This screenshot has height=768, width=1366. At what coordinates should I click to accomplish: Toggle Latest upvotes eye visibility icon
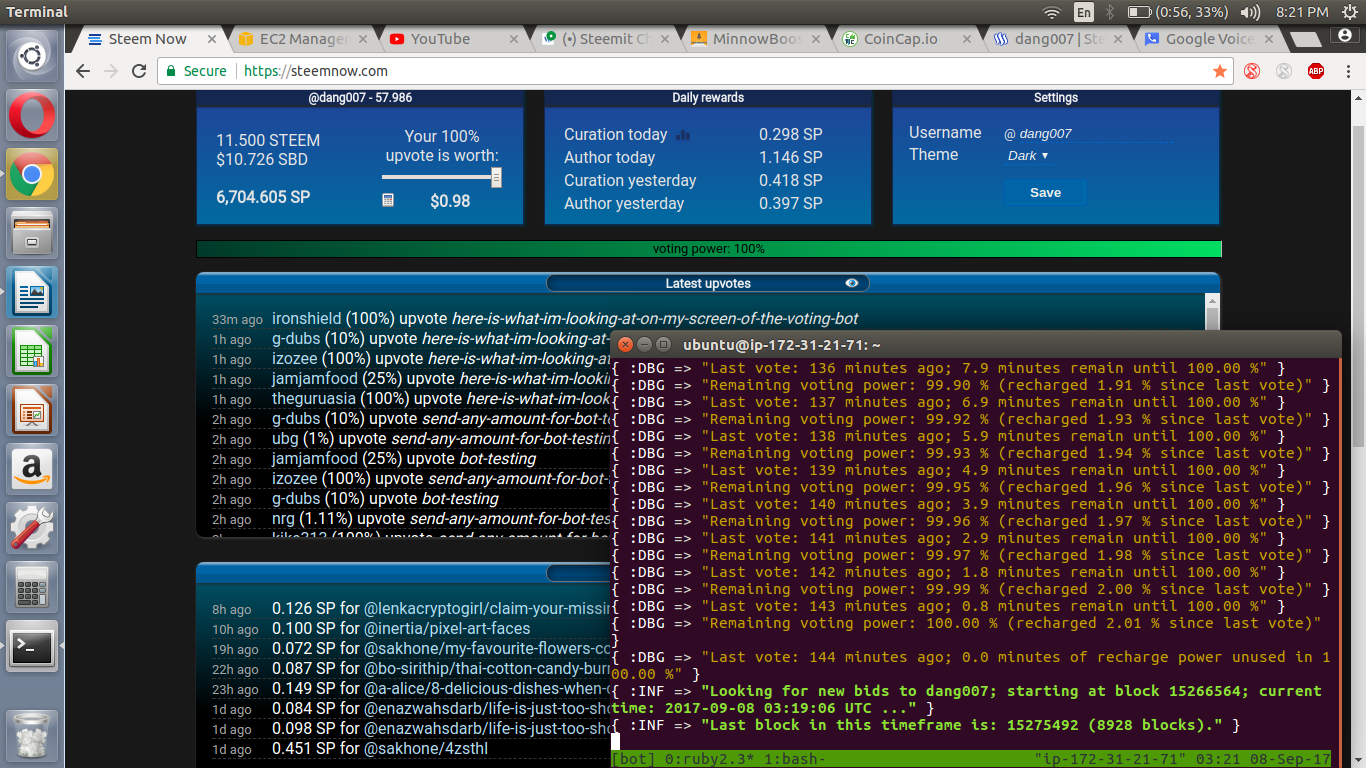pyautogui.click(x=852, y=283)
